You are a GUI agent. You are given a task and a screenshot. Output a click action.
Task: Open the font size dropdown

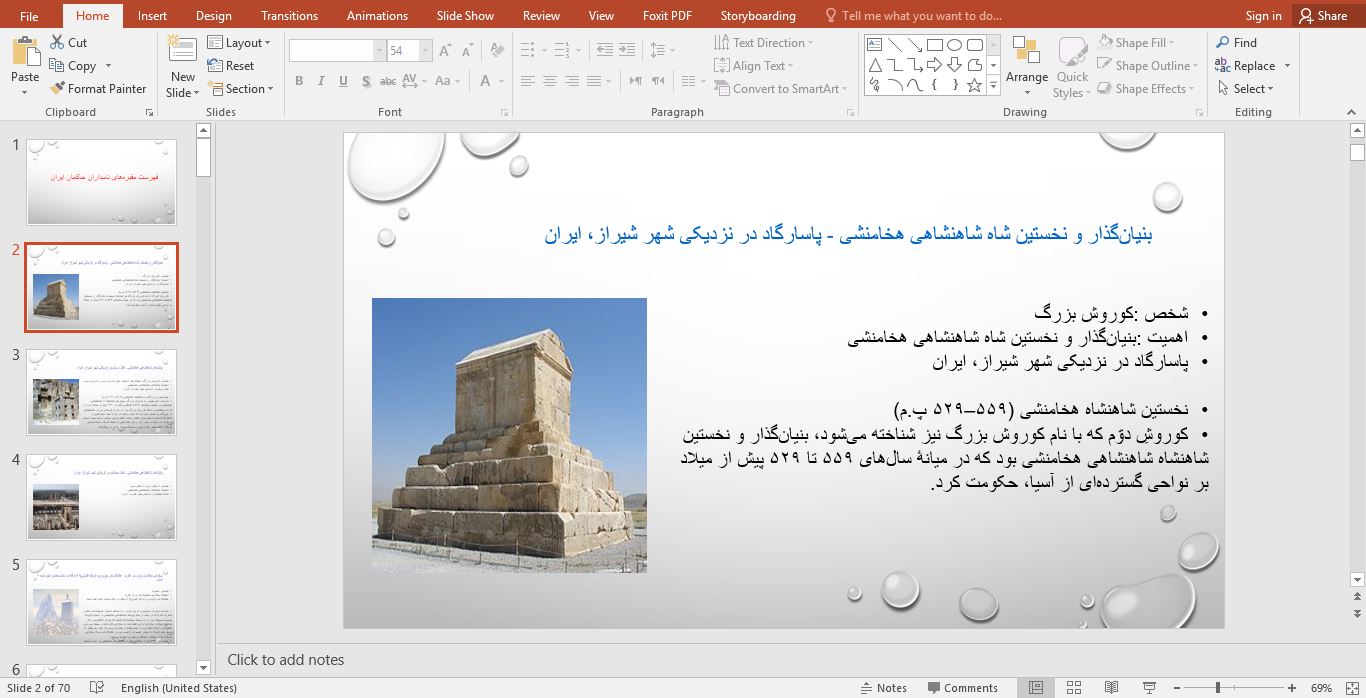coord(426,51)
